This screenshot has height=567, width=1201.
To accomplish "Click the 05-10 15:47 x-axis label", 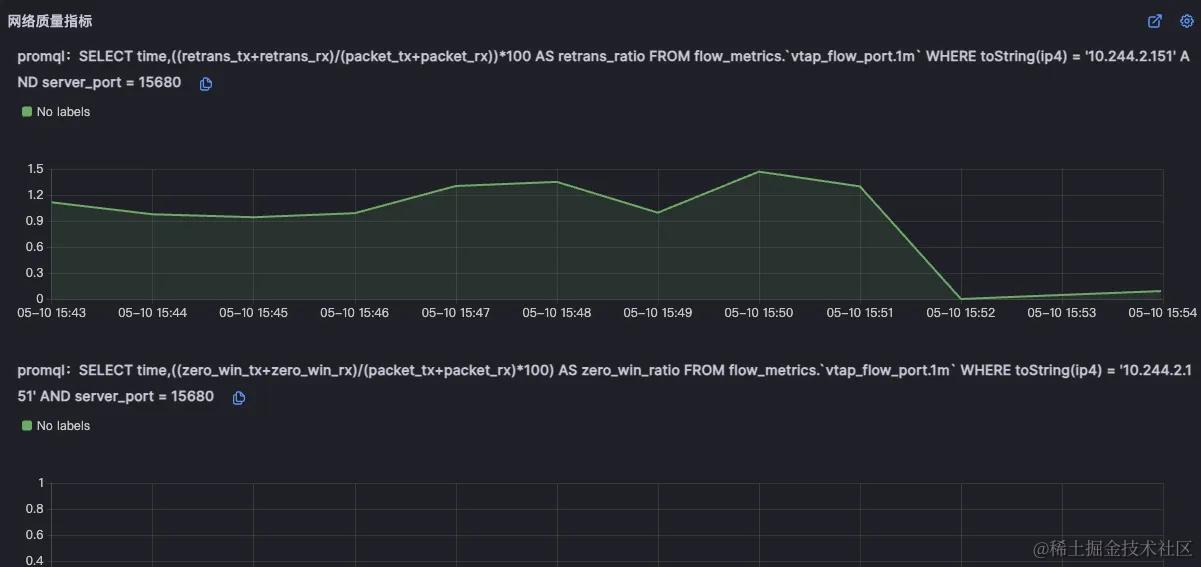I will point(456,313).
